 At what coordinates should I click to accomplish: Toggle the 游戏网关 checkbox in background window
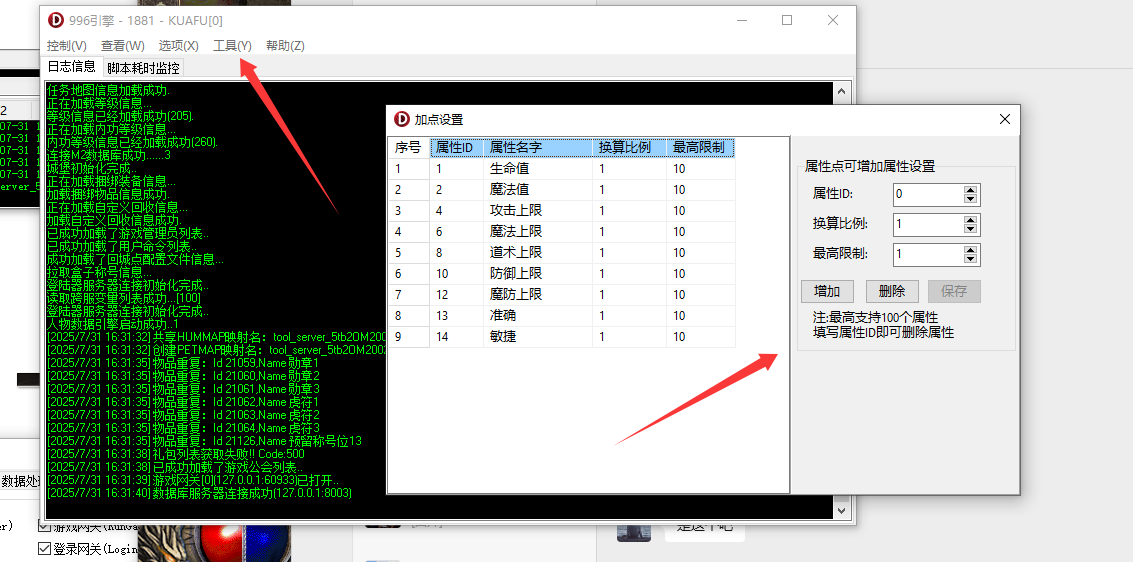(44, 528)
